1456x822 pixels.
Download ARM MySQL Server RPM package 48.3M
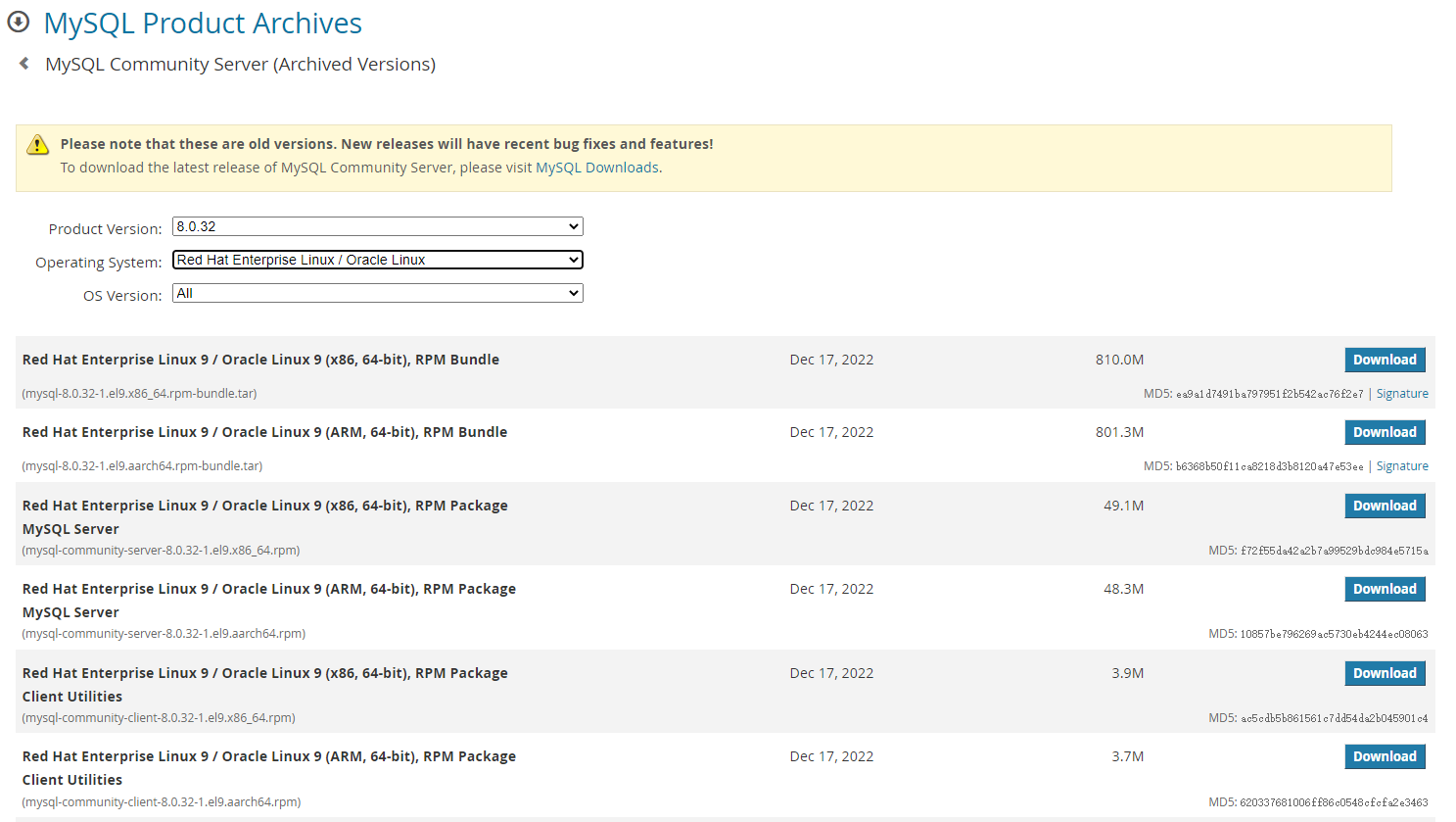point(1385,589)
